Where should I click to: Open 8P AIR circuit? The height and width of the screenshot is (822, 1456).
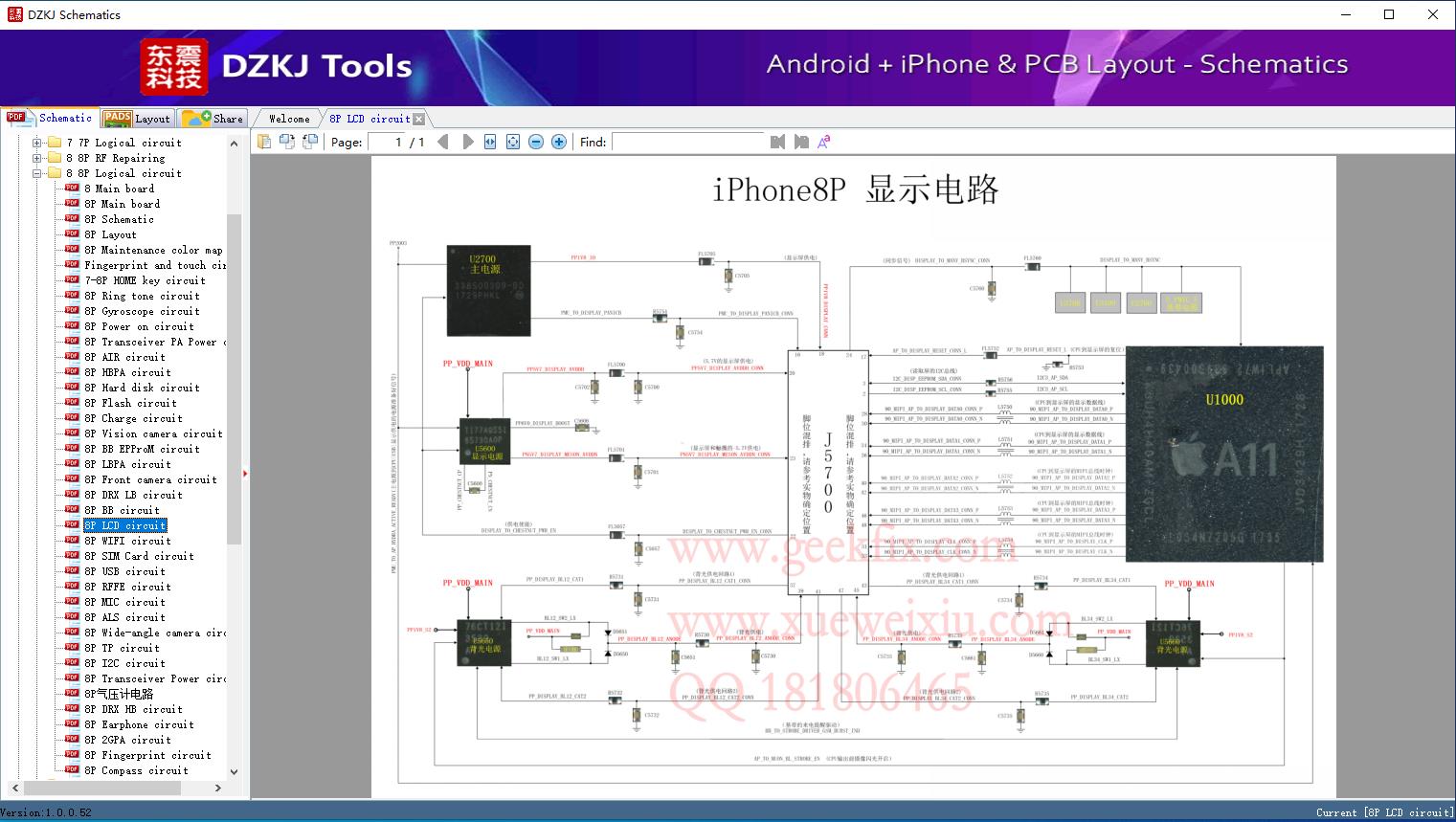tap(124, 357)
